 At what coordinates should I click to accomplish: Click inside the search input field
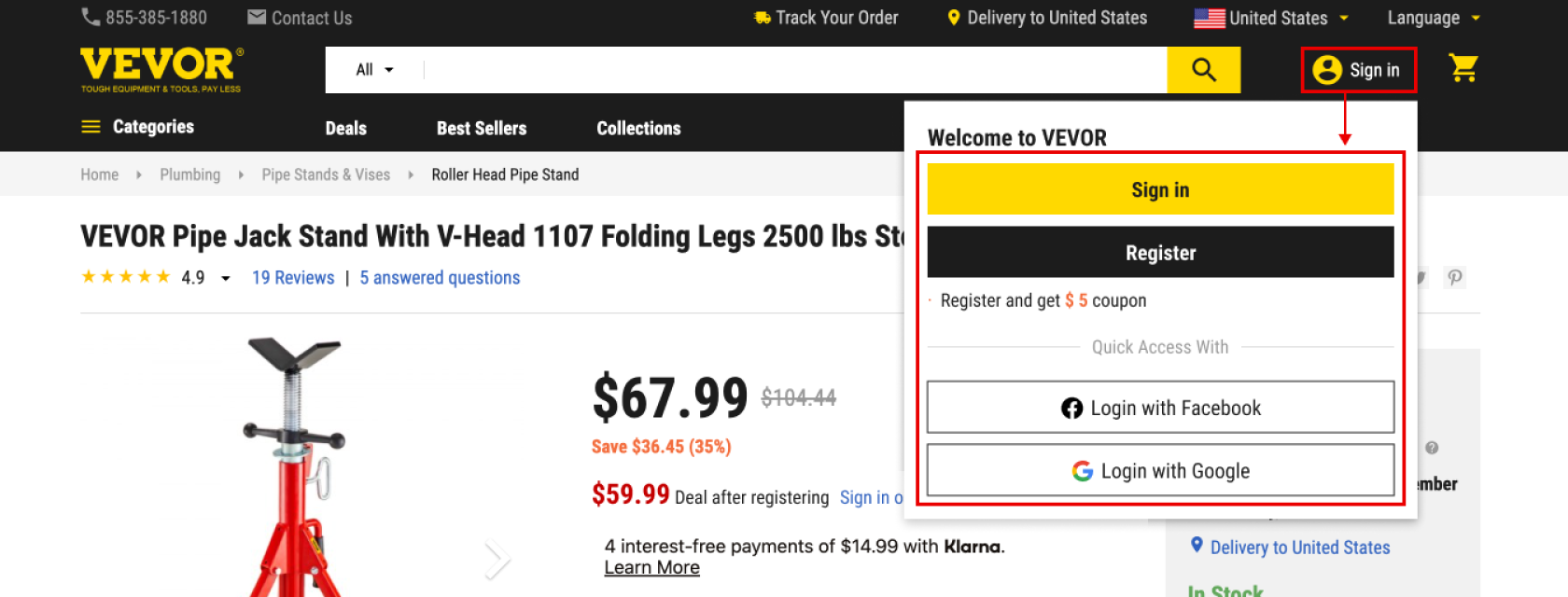click(x=795, y=70)
